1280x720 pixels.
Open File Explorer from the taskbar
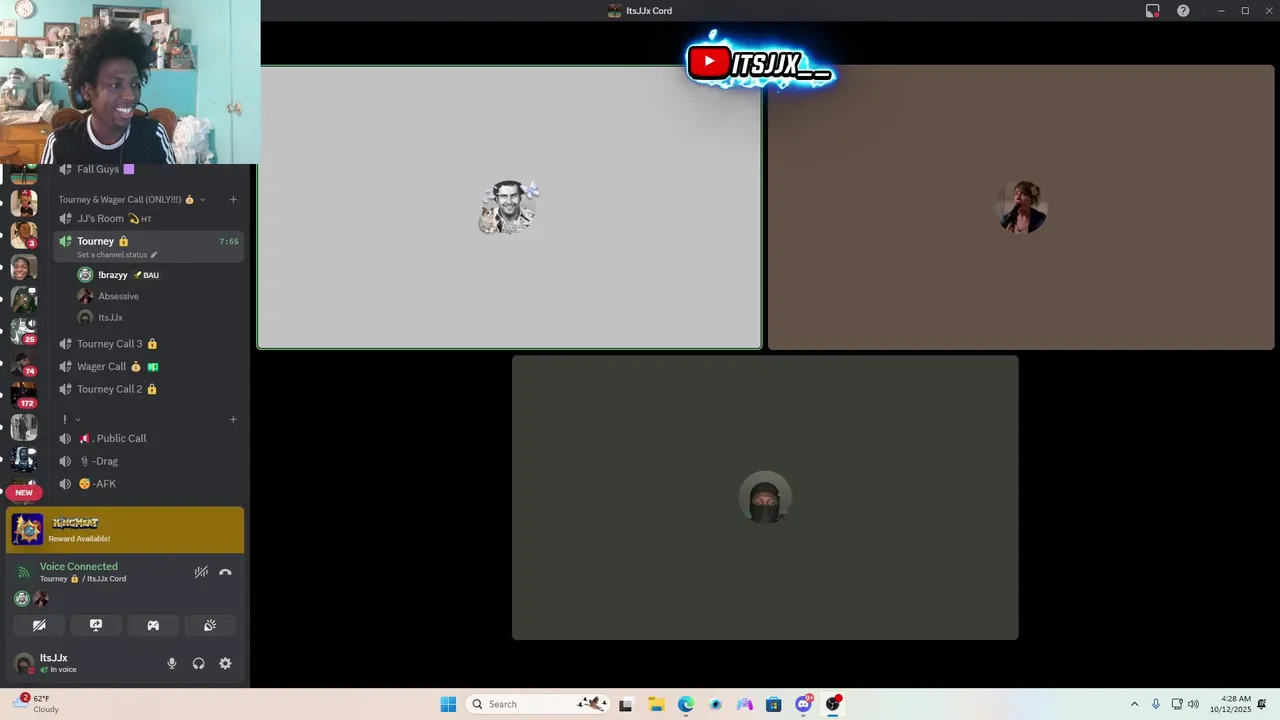click(656, 704)
